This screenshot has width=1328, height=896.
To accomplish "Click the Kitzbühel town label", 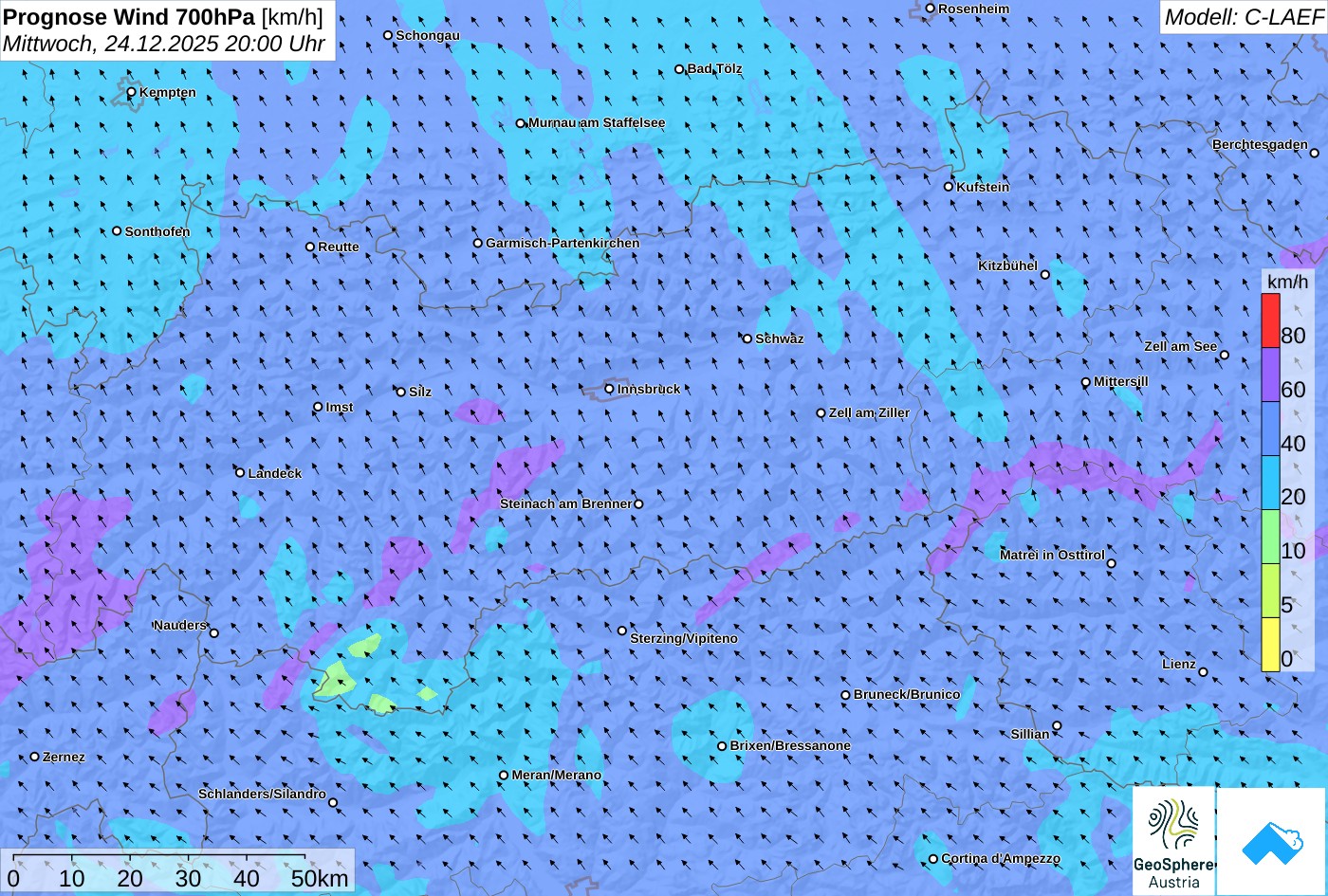I will [1007, 265].
